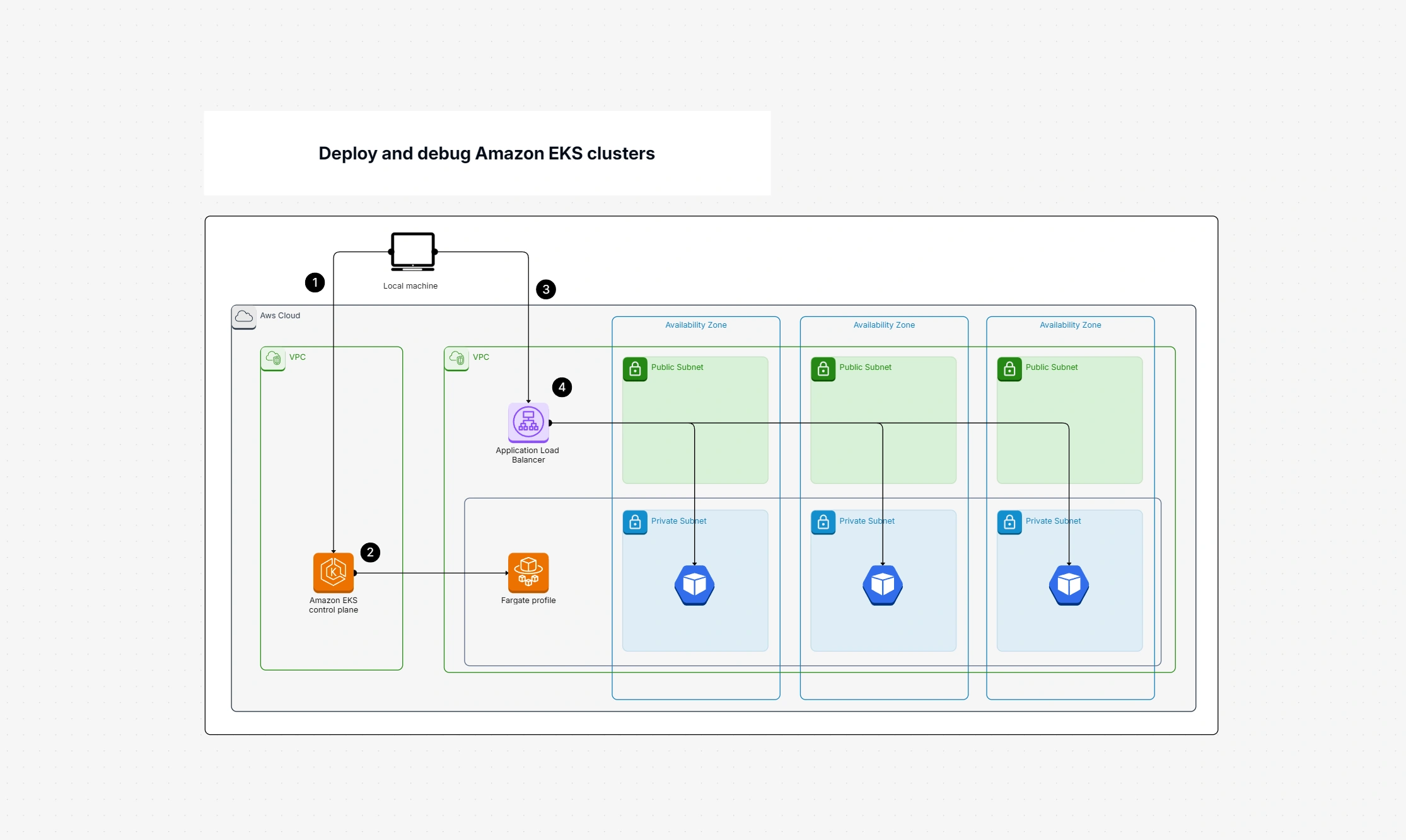
Task: Click the third zone's Private Subnet label
Action: (1053, 521)
